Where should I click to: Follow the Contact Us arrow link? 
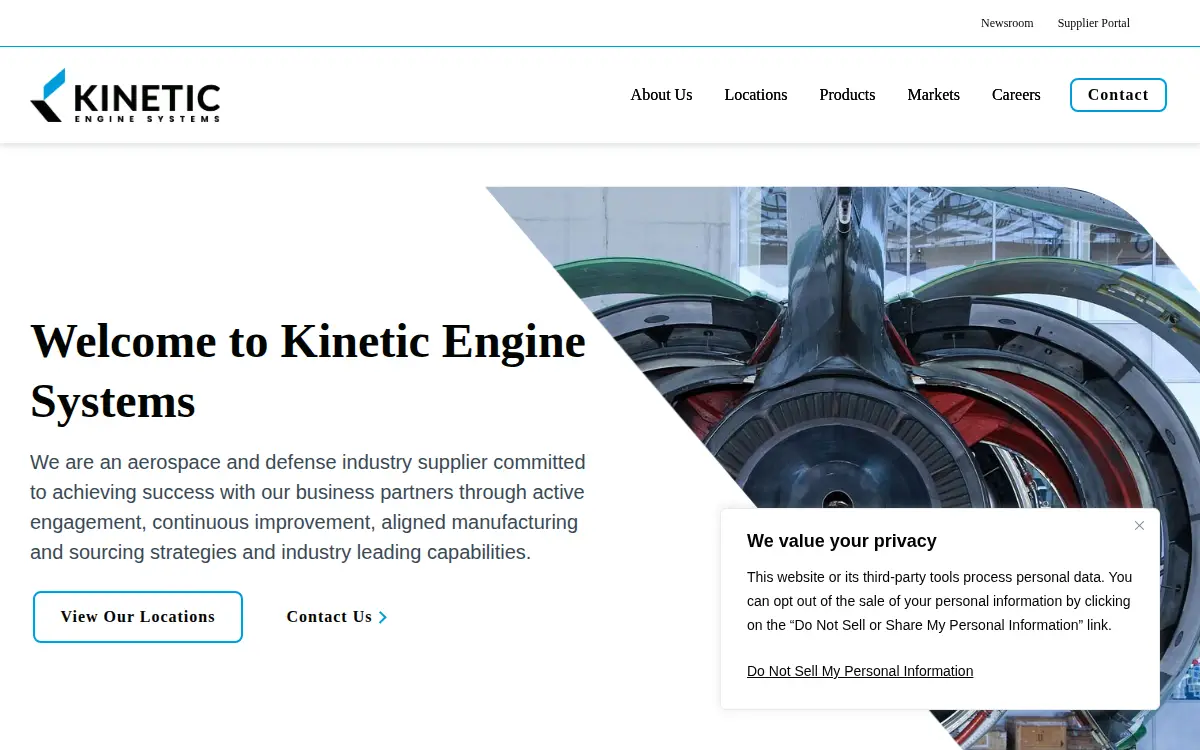point(337,617)
